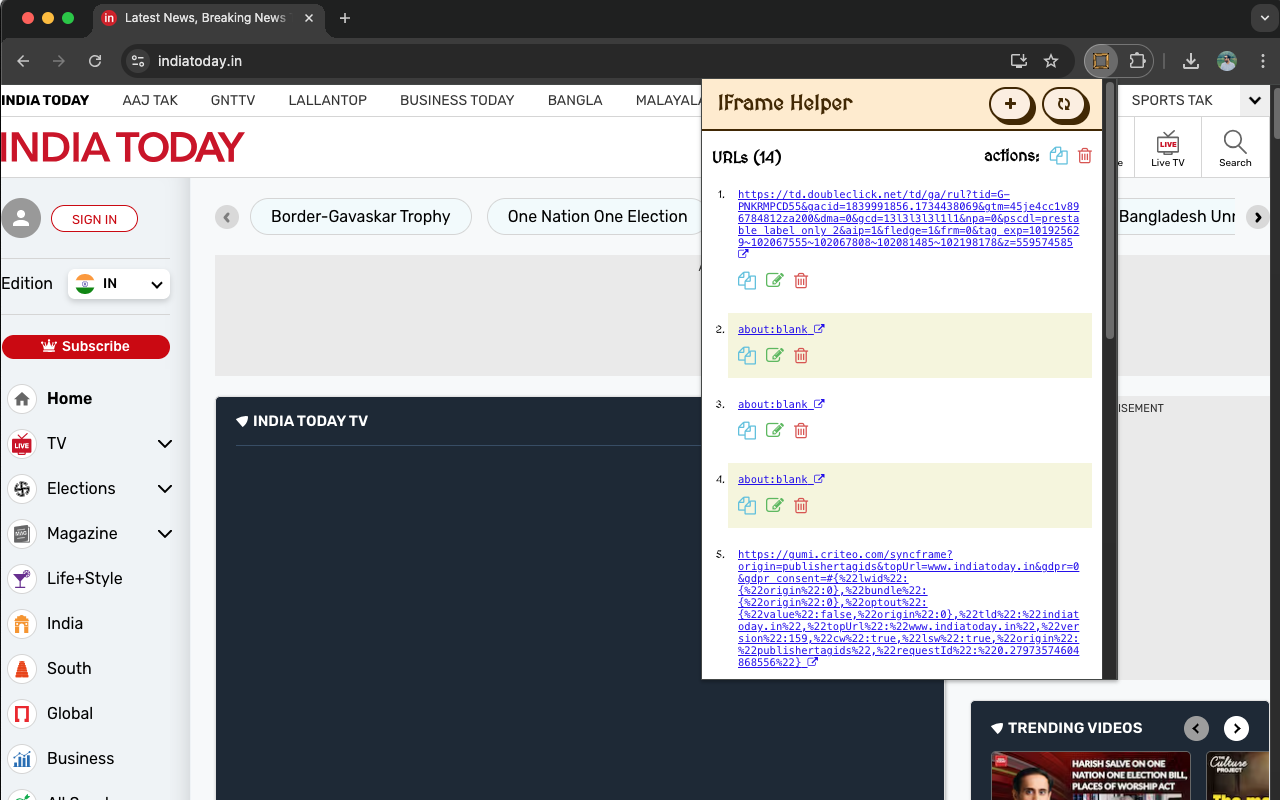Open the browser Downloads icon
Viewport: 1280px width, 800px height.
pos(1190,61)
